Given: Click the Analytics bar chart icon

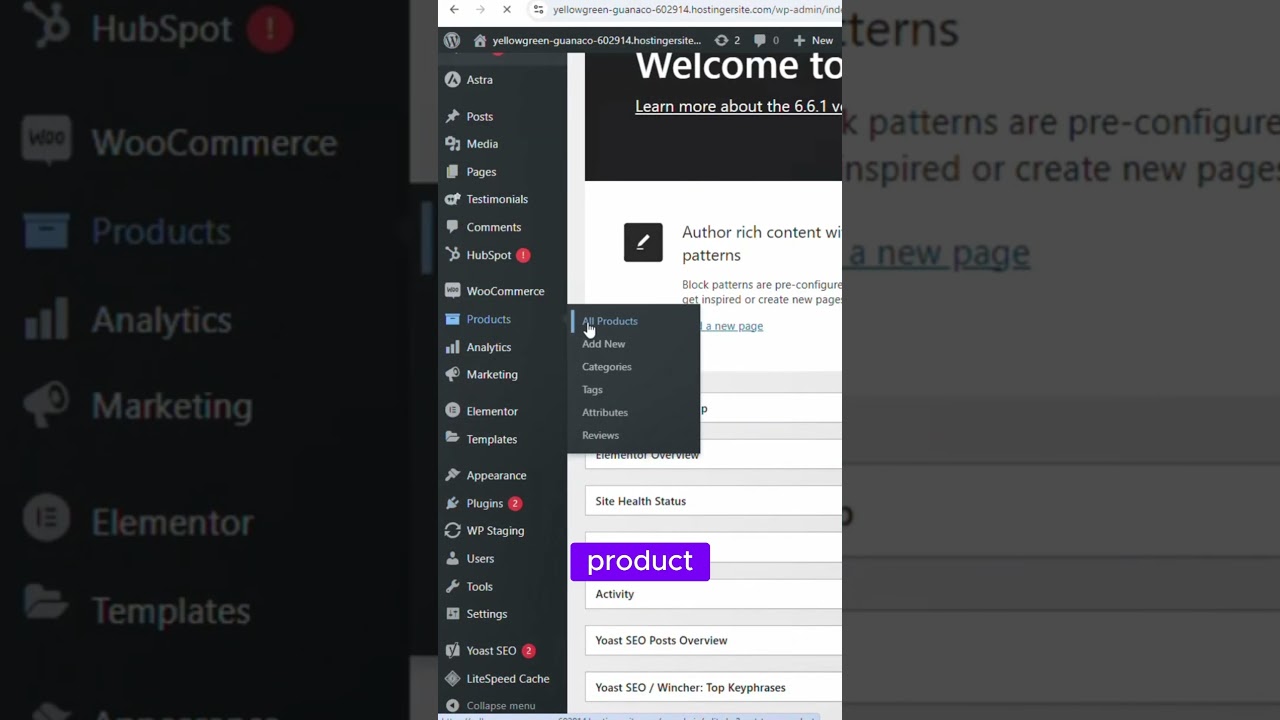Looking at the screenshot, I should [x=453, y=347].
